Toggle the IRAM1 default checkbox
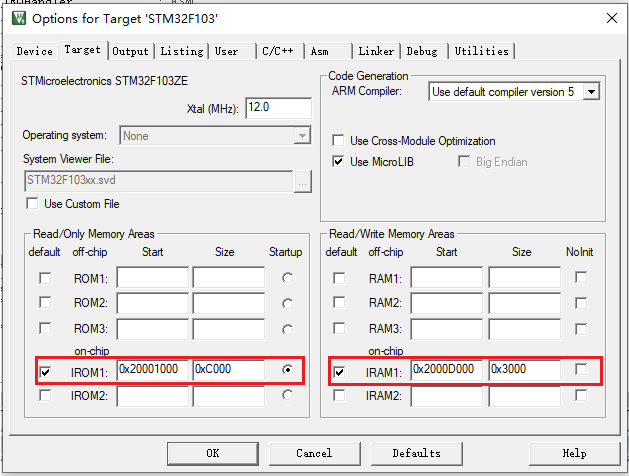Image resolution: width=629 pixels, height=476 pixels. (339, 373)
